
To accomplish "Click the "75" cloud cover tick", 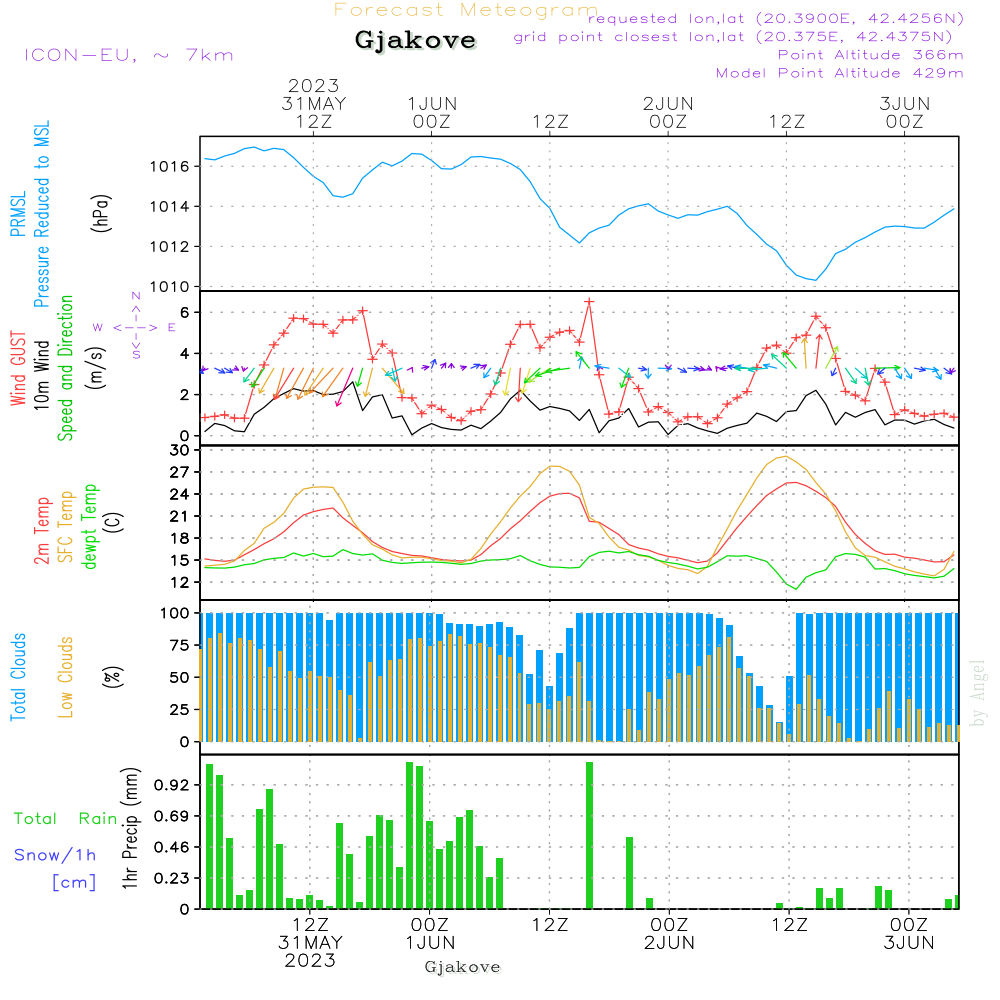I will tap(180, 646).
